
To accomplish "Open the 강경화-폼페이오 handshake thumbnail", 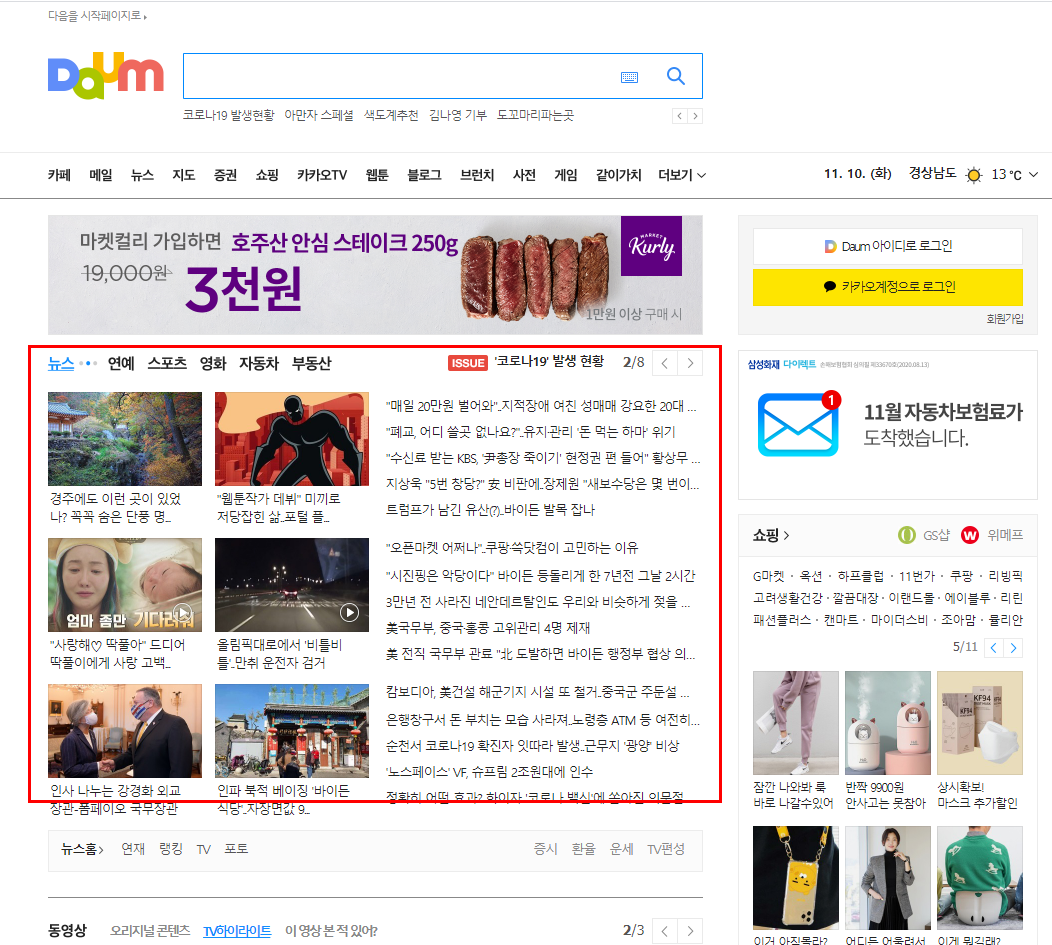I will pyautogui.click(x=125, y=730).
